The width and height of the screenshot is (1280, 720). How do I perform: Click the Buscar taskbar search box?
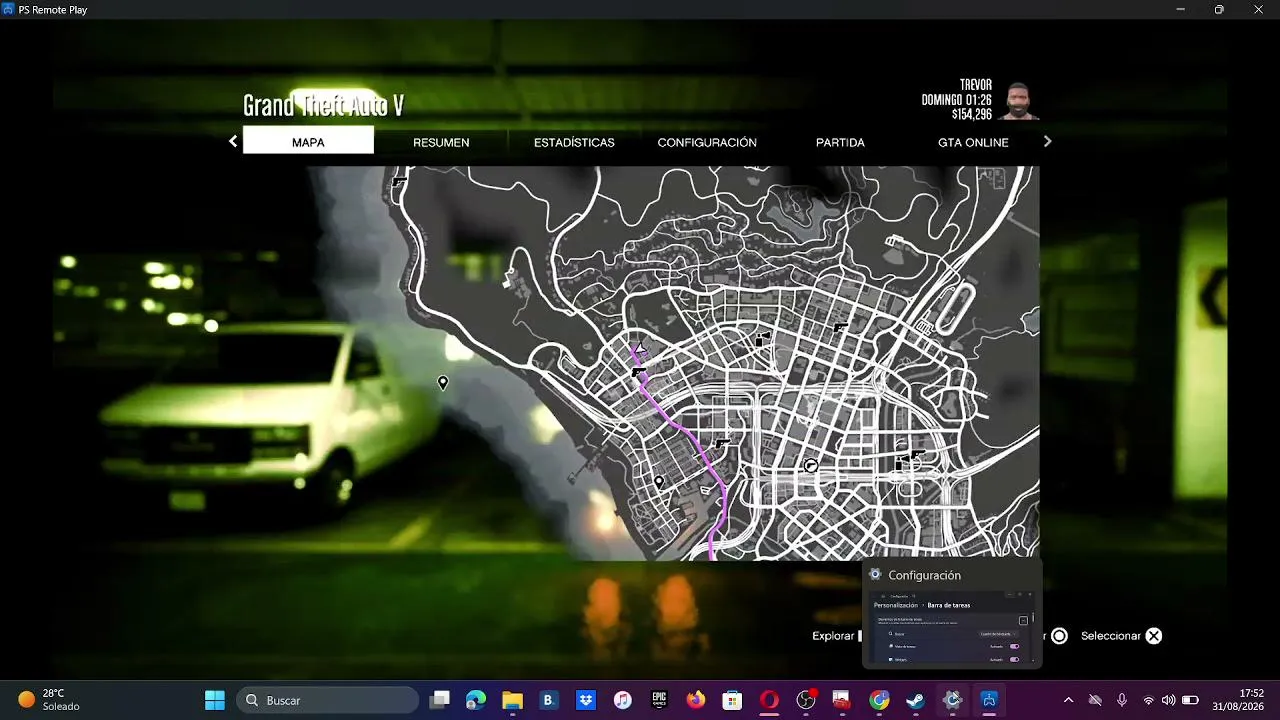327,700
